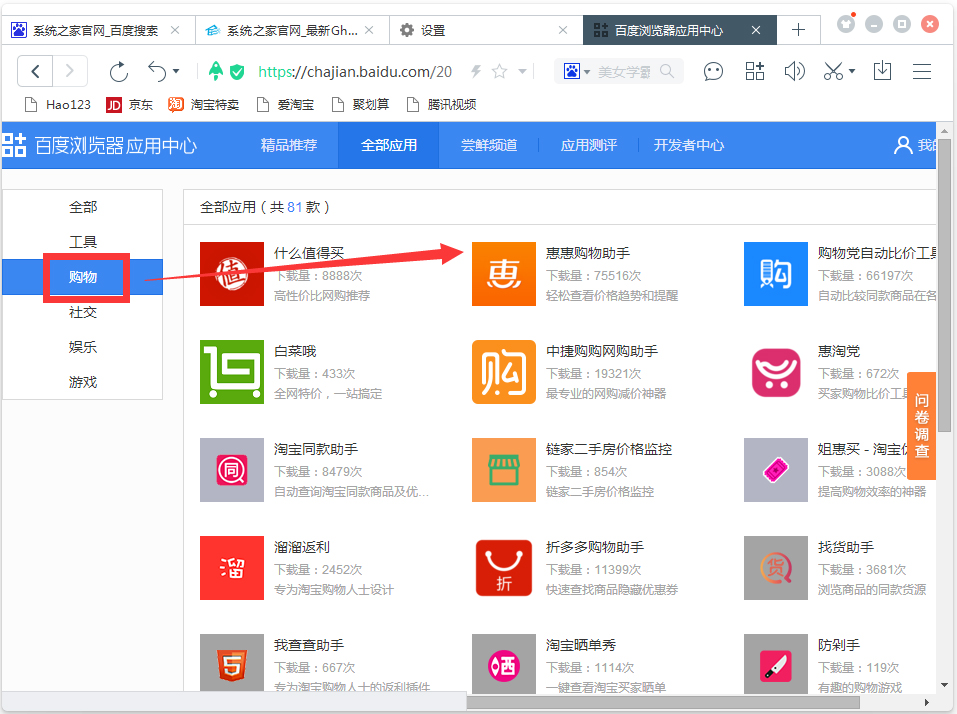Open the 惠惠购物助手 title link
Screen dimensions: 957x714
coord(588,253)
